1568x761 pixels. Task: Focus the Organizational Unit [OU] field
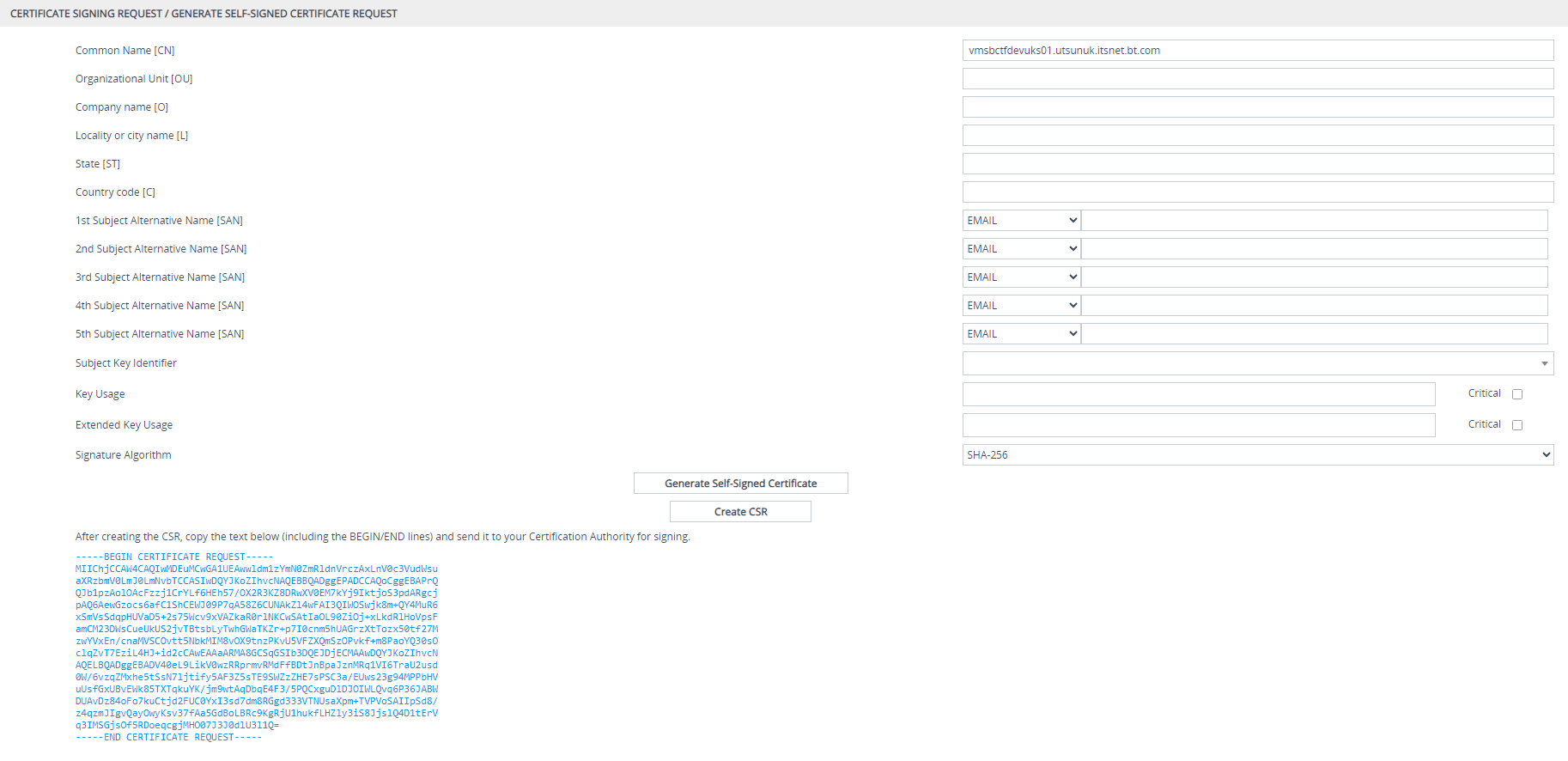tap(1258, 79)
